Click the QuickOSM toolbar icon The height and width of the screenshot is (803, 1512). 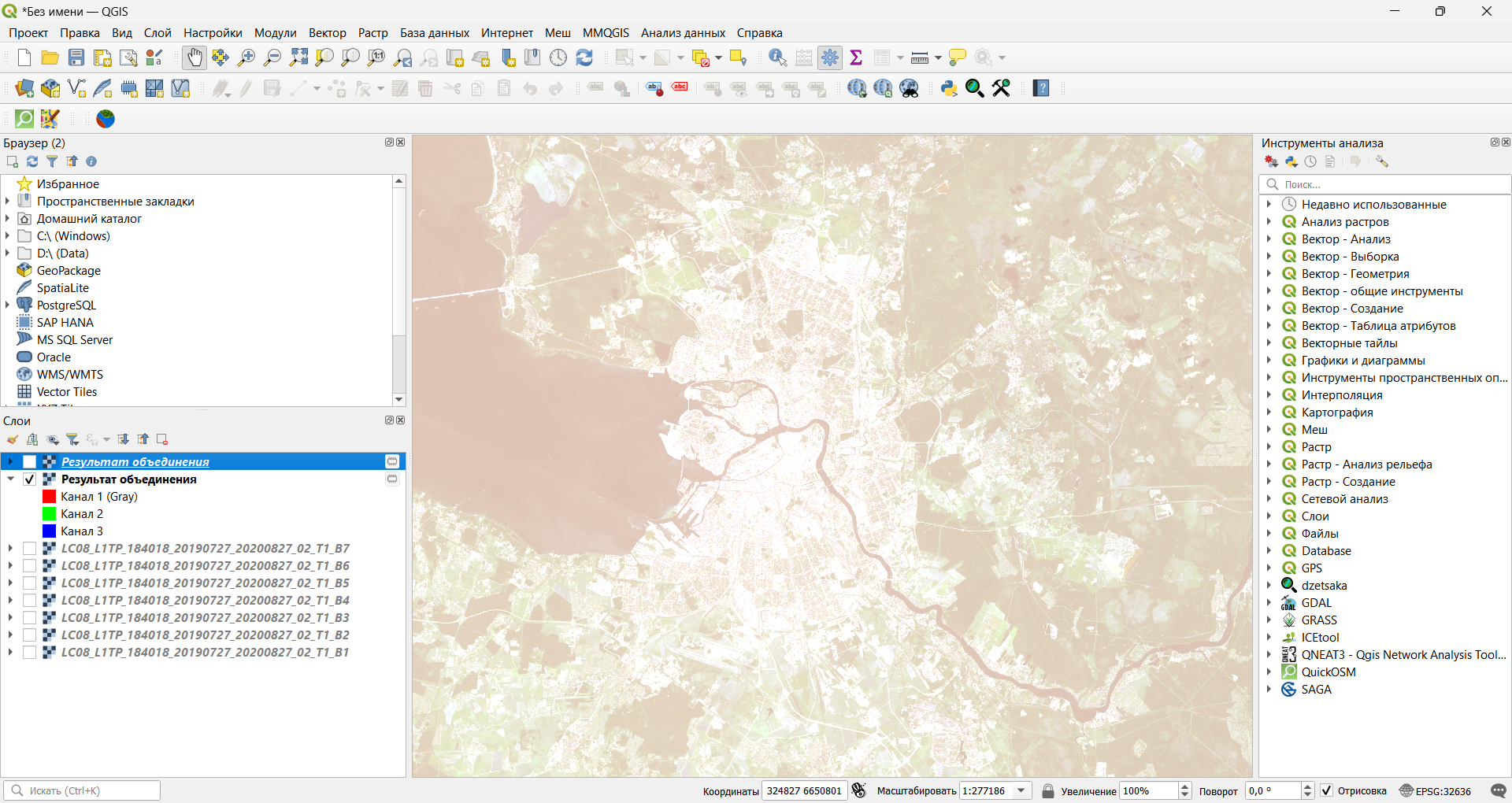click(x=24, y=119)
